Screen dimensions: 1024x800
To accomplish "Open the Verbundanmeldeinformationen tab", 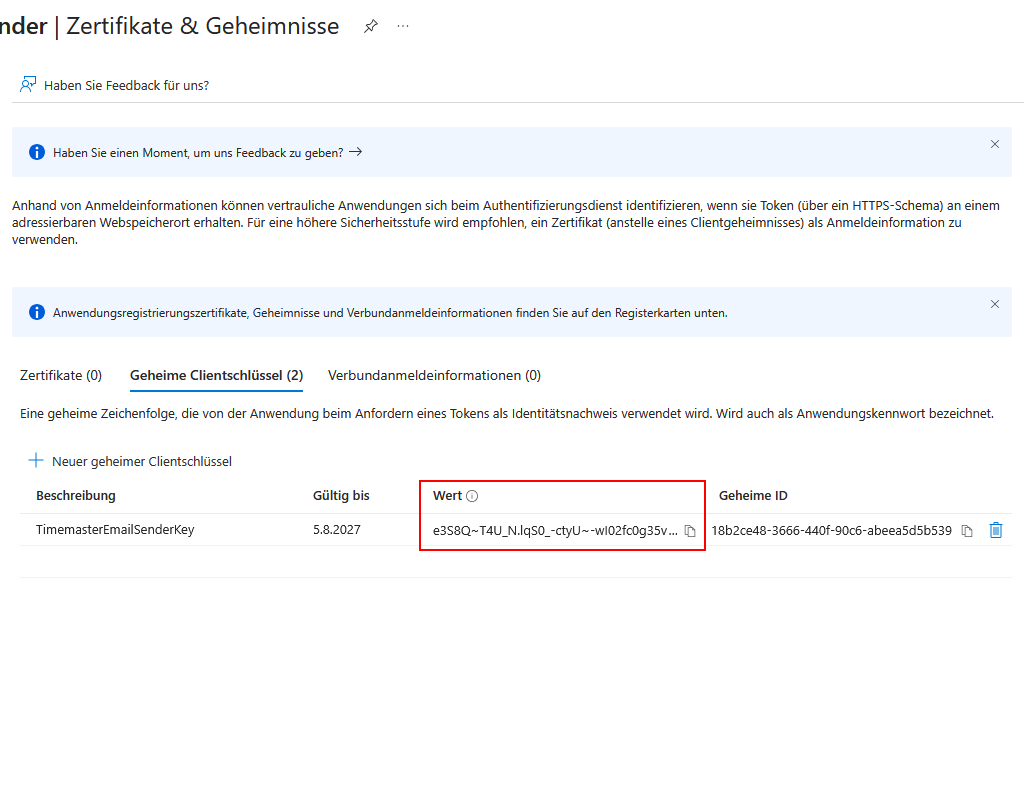I will pos(434,375).
